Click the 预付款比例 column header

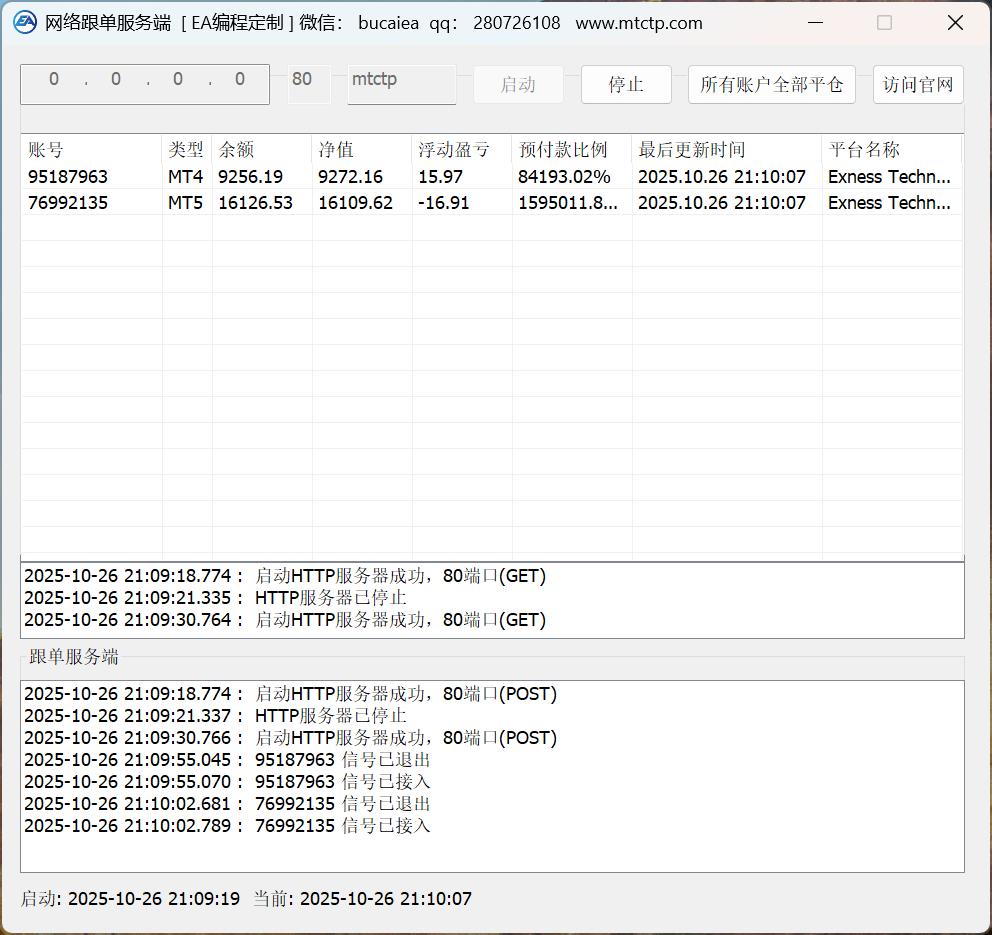click(571, 150)
